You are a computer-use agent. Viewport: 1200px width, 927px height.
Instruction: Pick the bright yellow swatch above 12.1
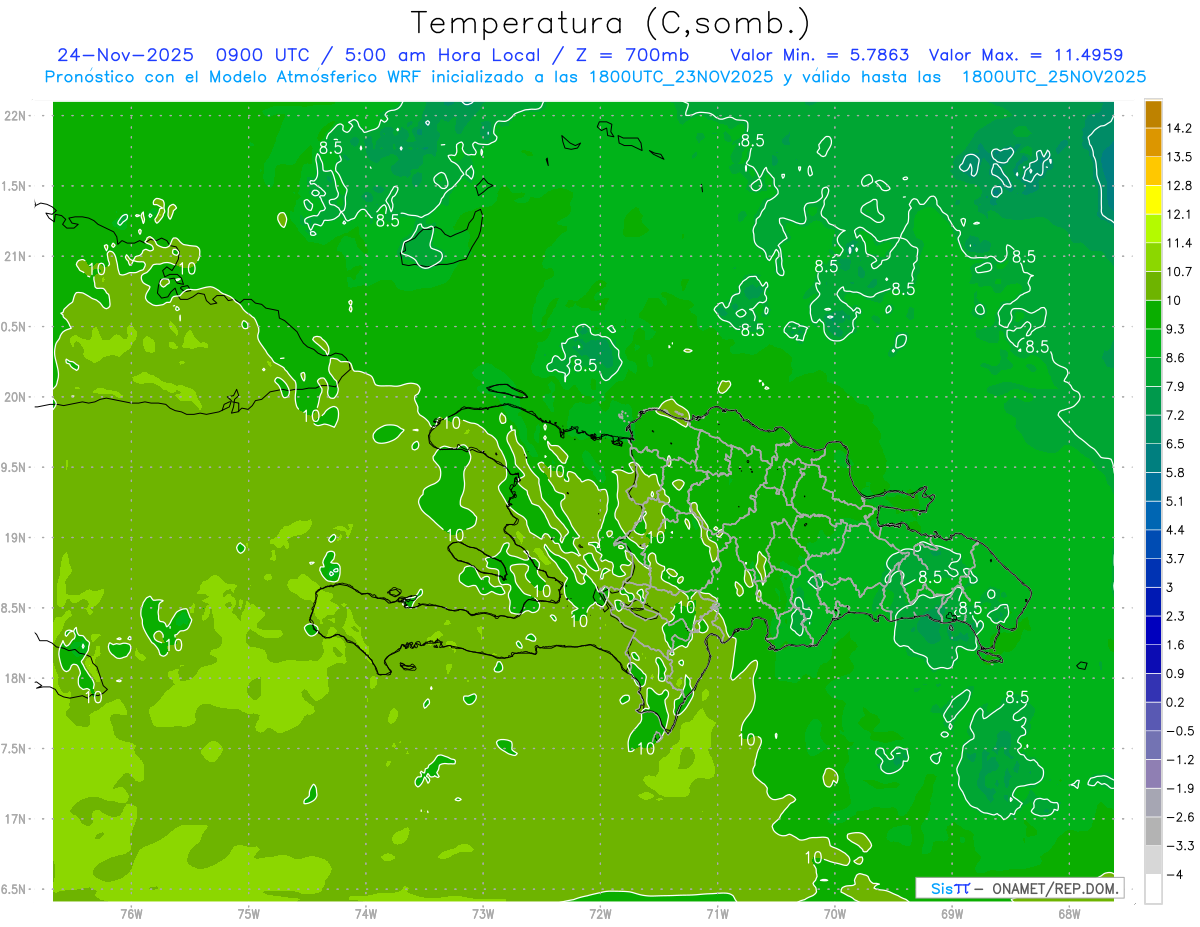point(1153,201)
